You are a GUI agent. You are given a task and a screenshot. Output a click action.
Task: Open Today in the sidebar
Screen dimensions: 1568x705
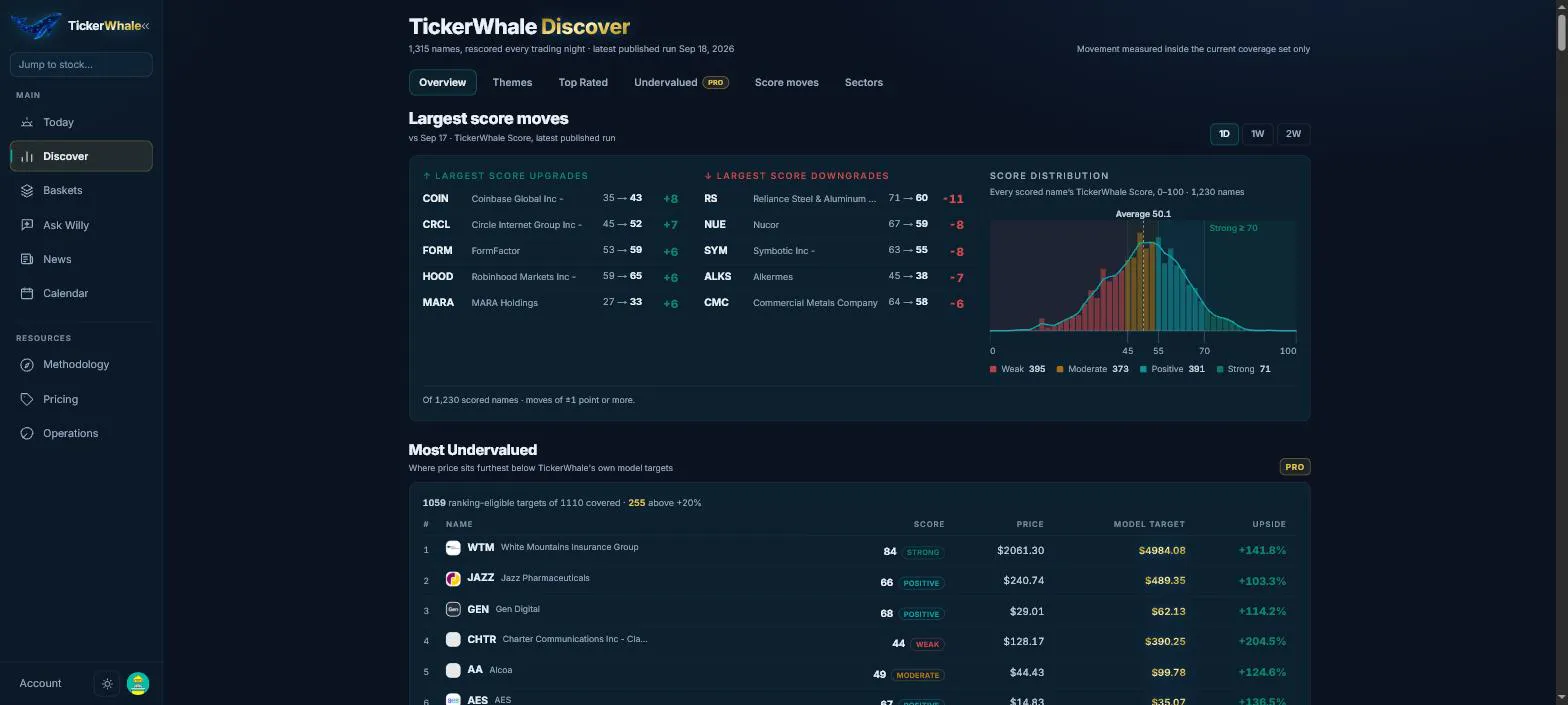[x=81, y=122]
